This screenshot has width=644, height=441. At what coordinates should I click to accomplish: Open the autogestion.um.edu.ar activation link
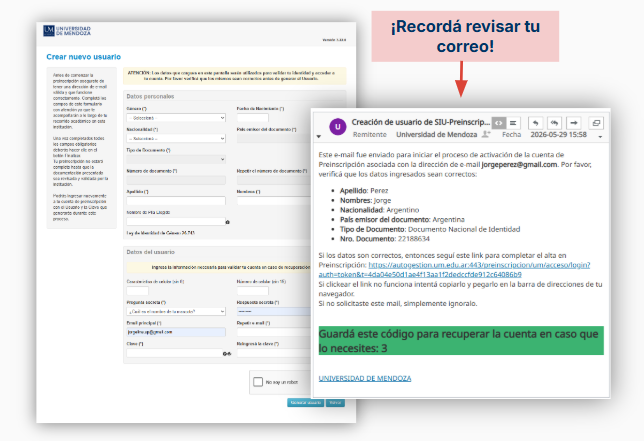pos(454,270)
